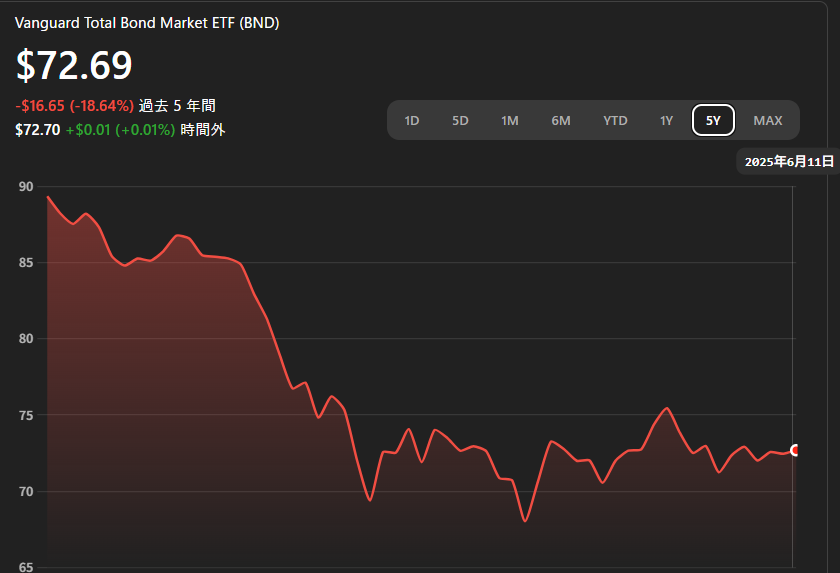This screenshot has height=573, width=840.
Task: Switch to the 1Y range
Action: [666, 120]
